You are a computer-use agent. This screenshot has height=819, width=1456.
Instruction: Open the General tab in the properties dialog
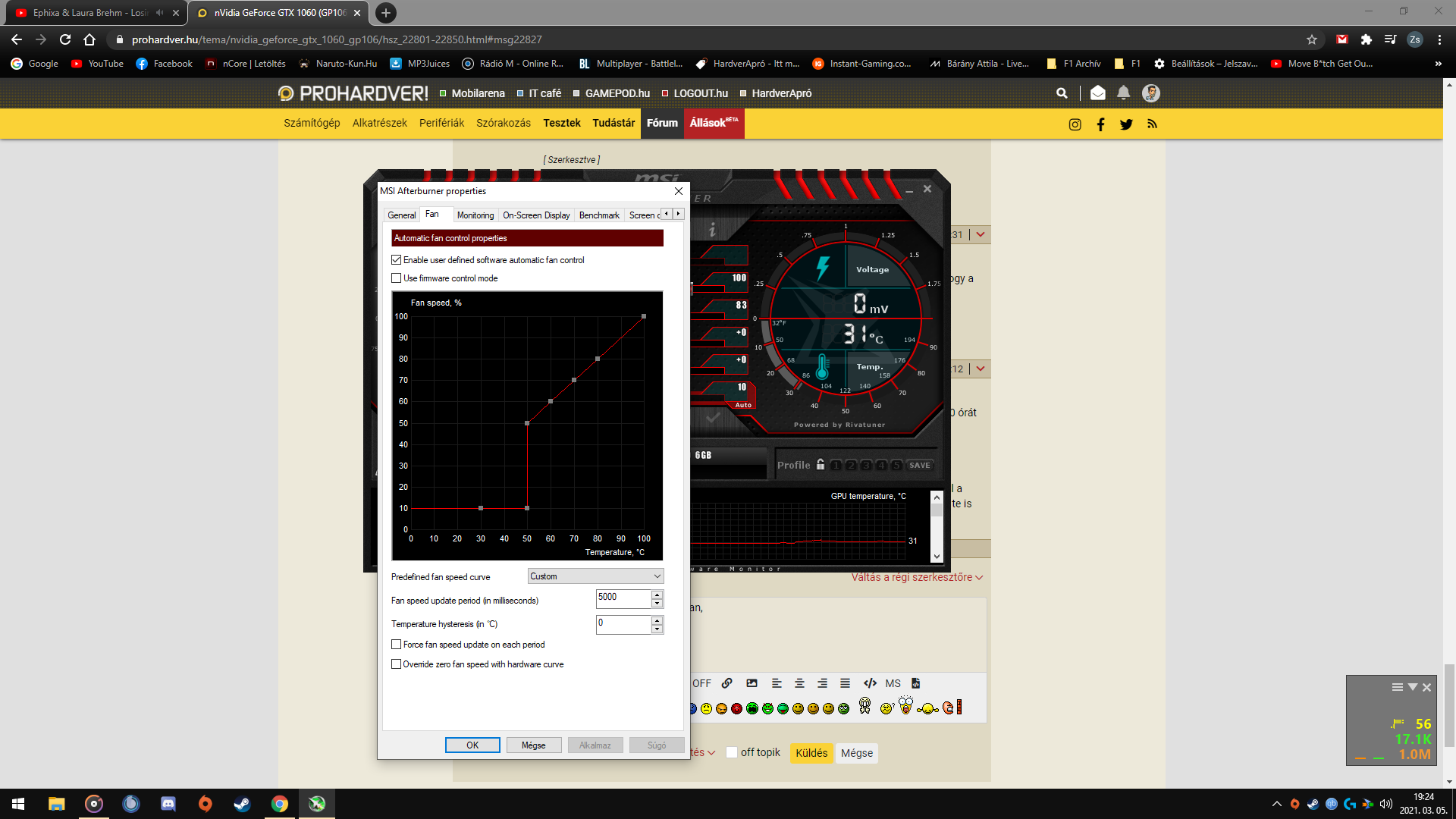[x=402, y=215]
